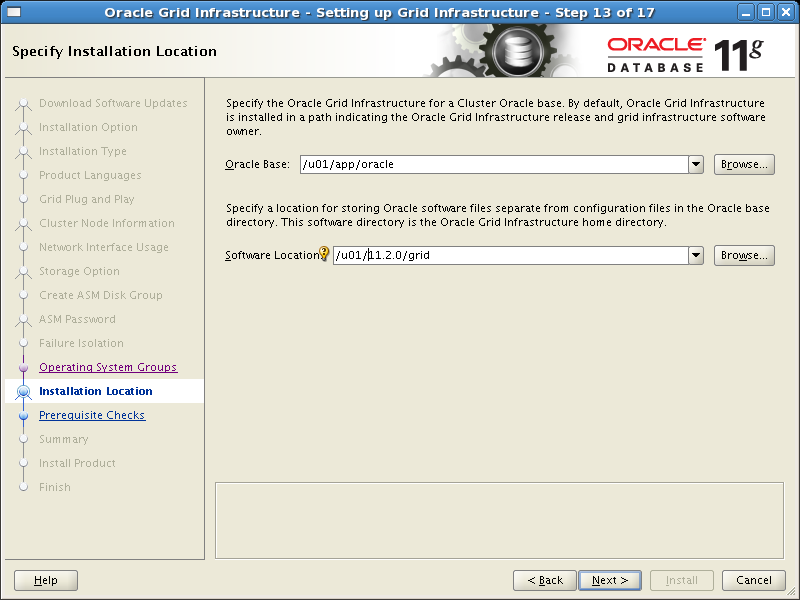This screenshot has height=600, width=800.
Task: Expand the Software Location dropdown arrow
Action: click(696, 255)
